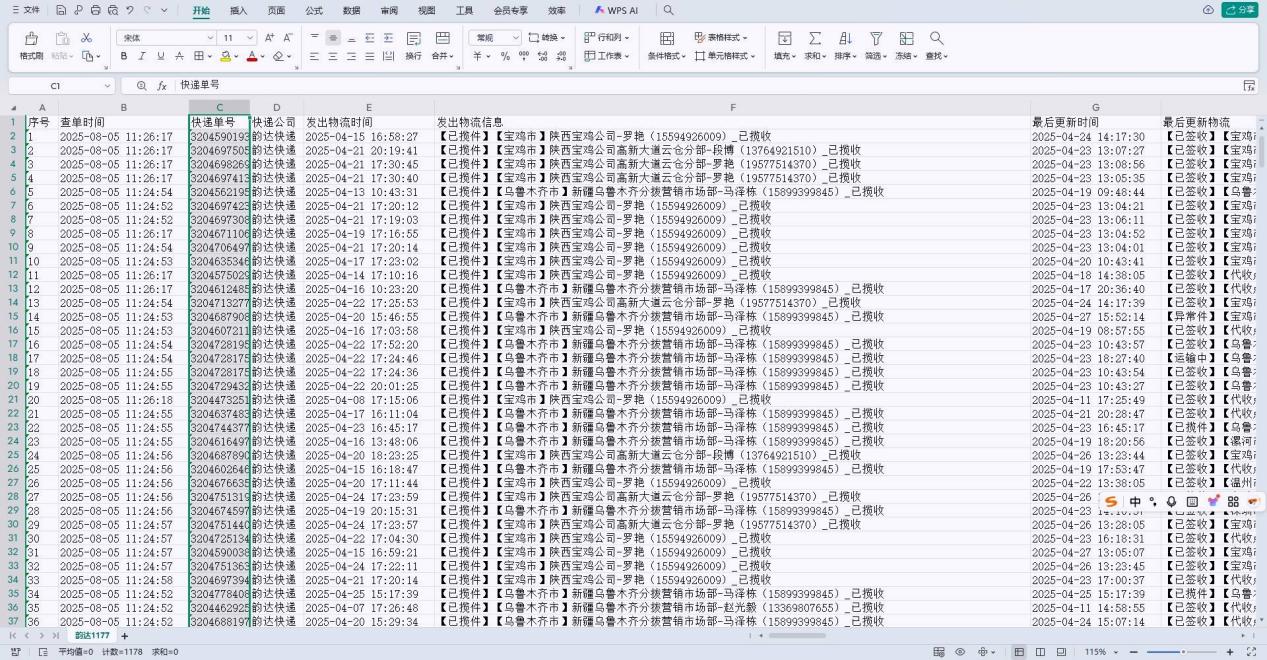This screenshot has width=1267, height=660.
Task: Open WPS AI assistant
Action: tap(616, 10)
